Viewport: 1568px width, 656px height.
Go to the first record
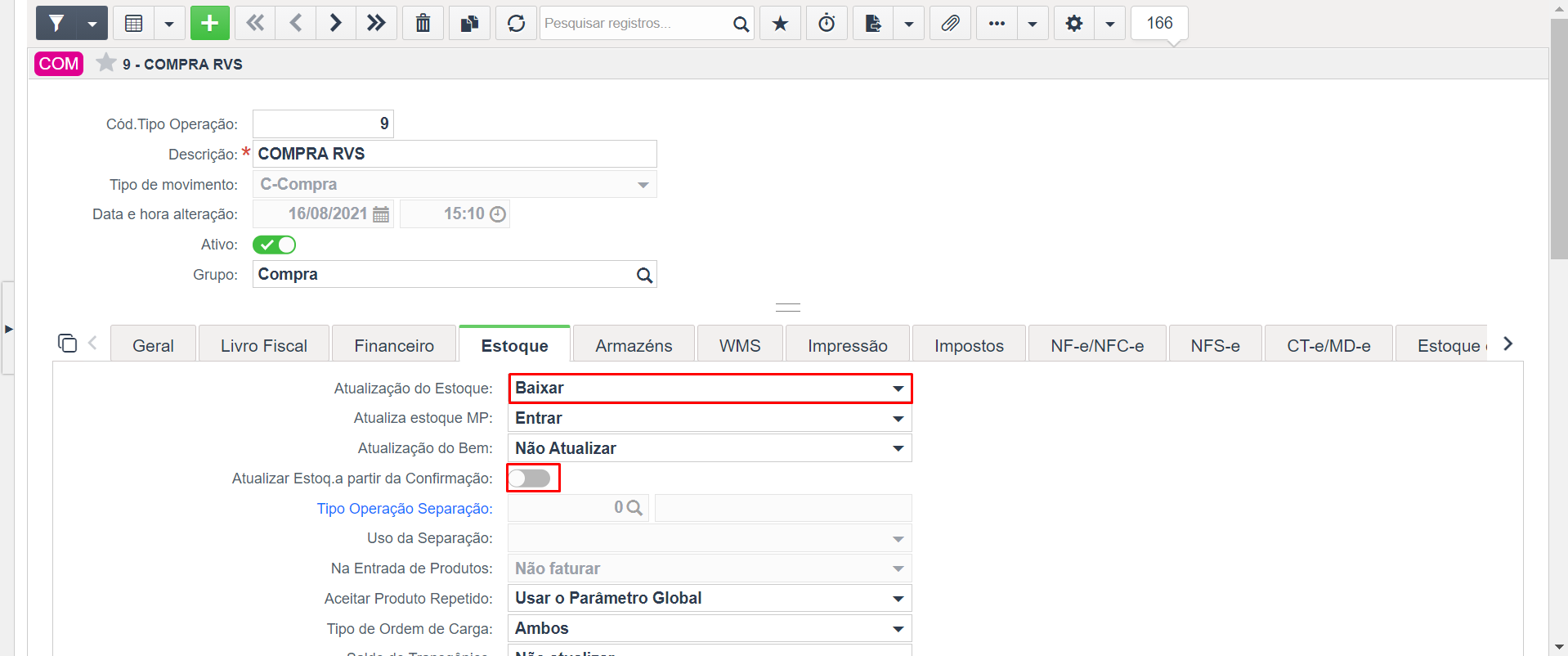(x=255, y=23)
